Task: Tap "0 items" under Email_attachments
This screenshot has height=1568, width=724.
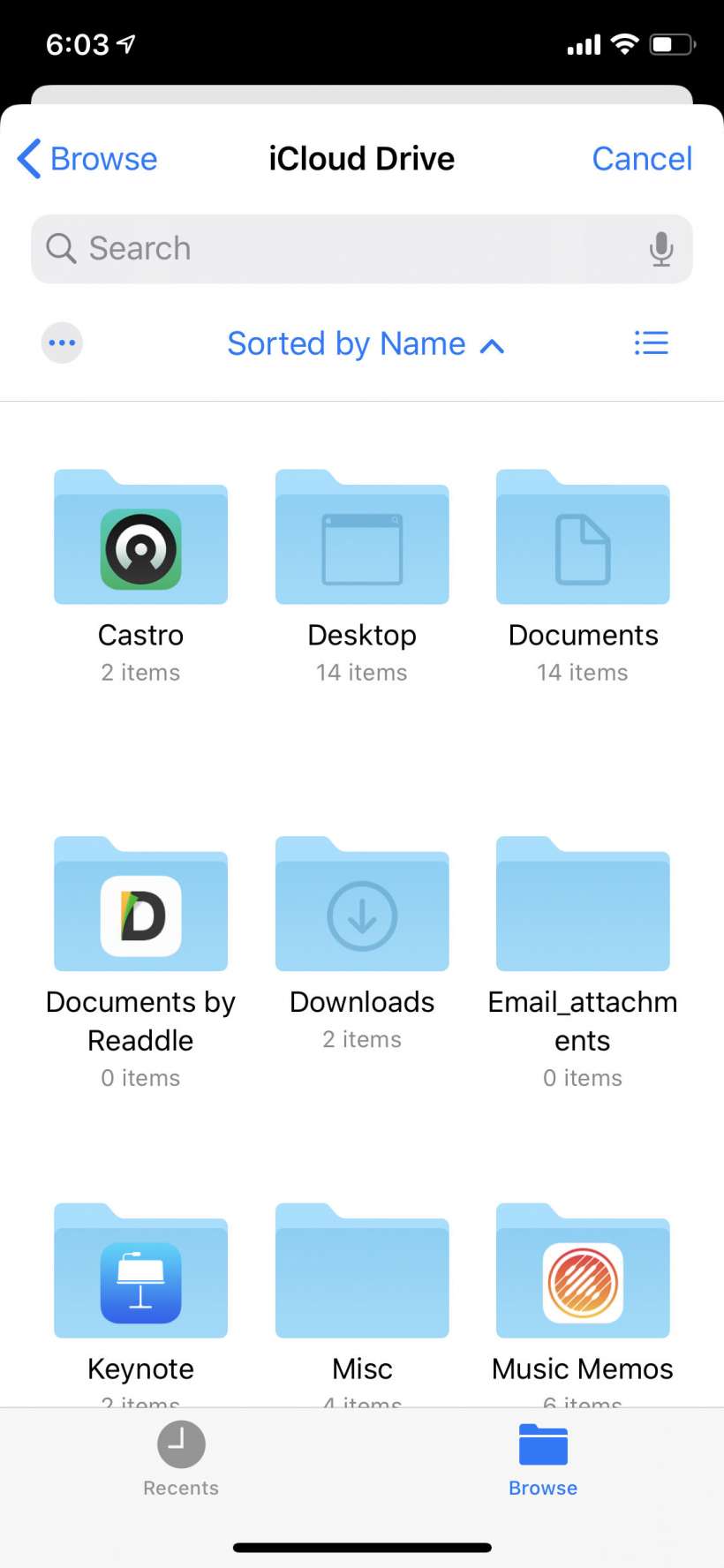Action: click(583, 1078)
